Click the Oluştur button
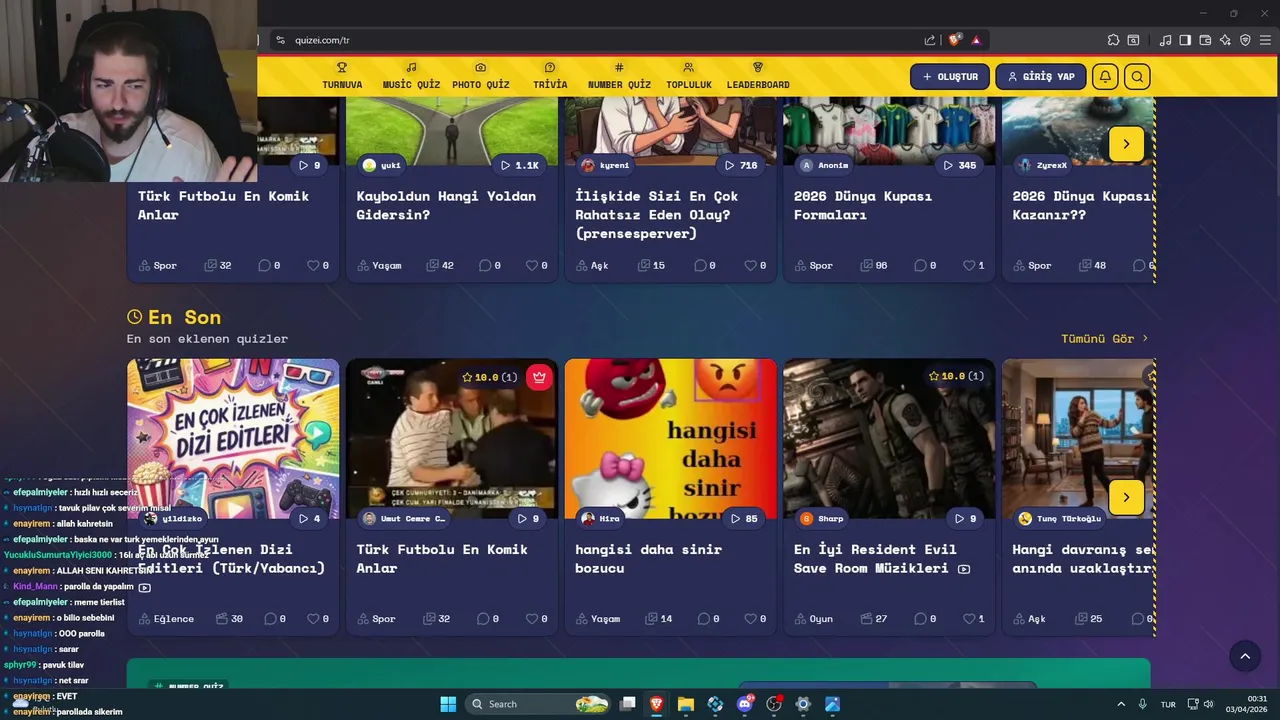The image size is (1280, 720). pyautogui.click(x=950, y=77)
